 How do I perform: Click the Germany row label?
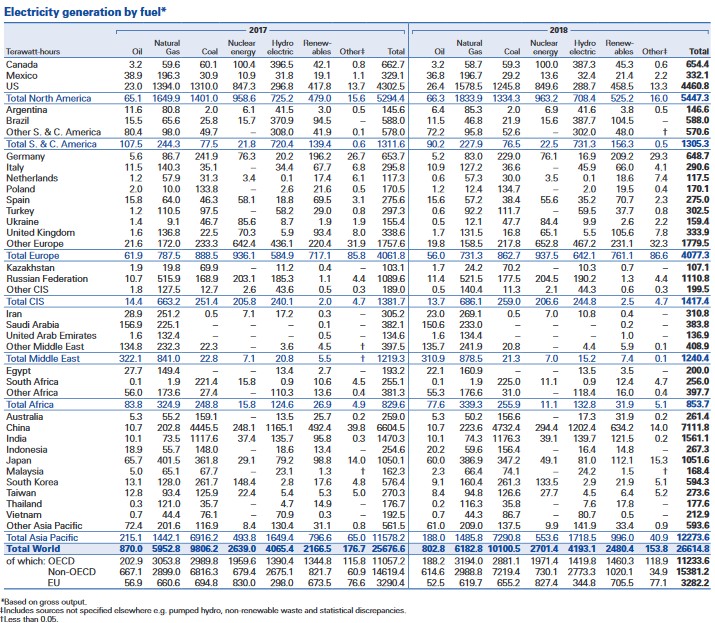pos(25,157)
